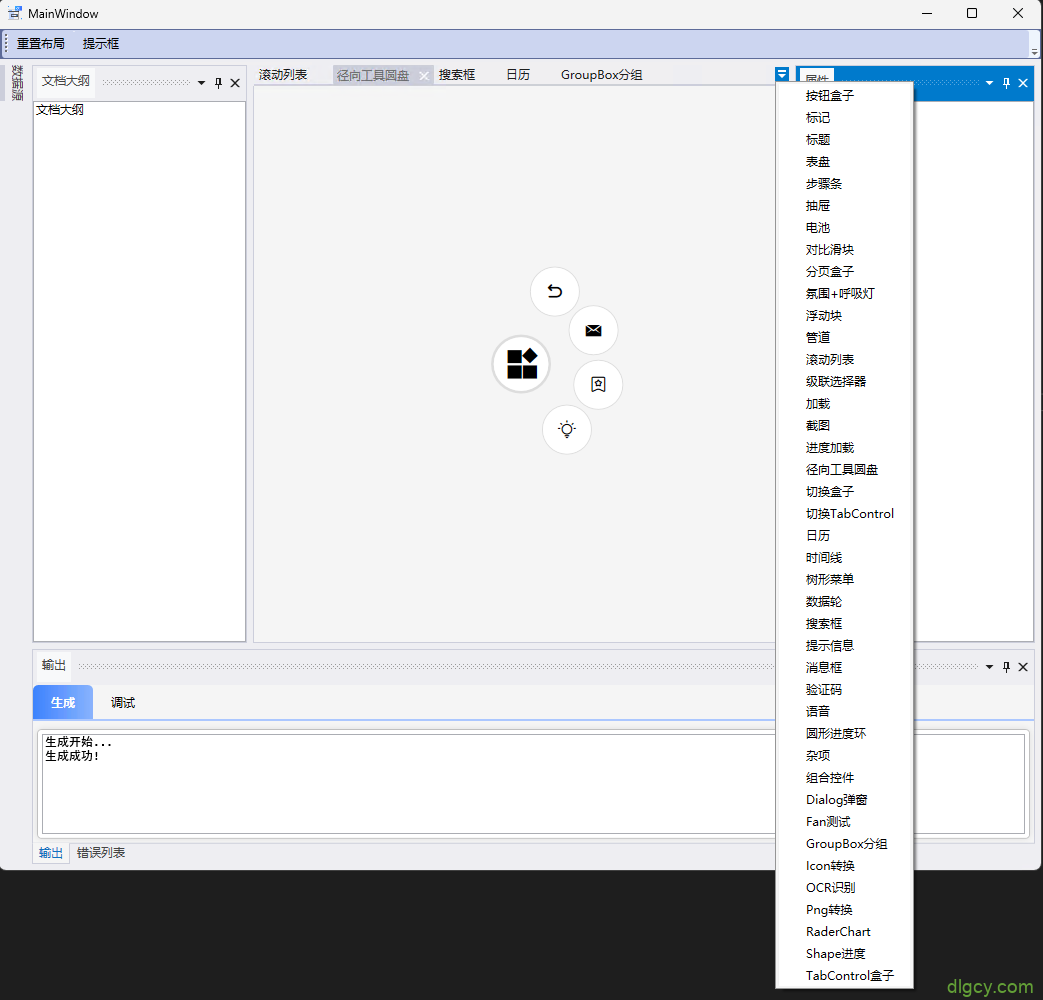
Task: Switch to the 搜索框 document tab
Action: (457, 75)
